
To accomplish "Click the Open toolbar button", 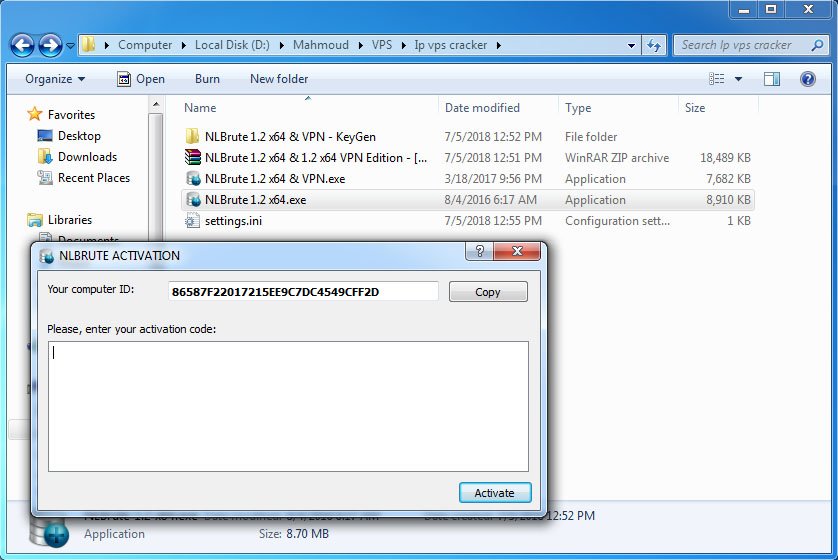I will click(x=141, y=79).
